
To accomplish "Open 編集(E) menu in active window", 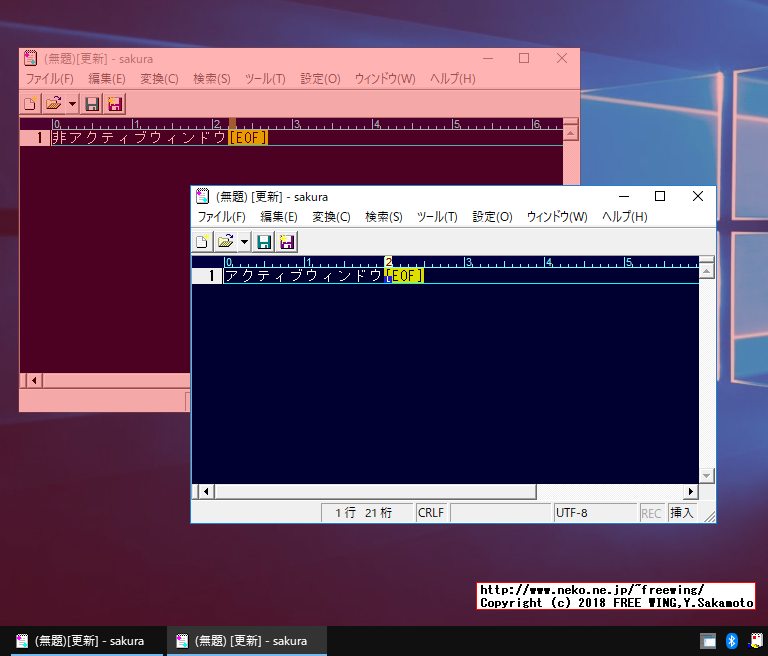I will click(279, 217).
